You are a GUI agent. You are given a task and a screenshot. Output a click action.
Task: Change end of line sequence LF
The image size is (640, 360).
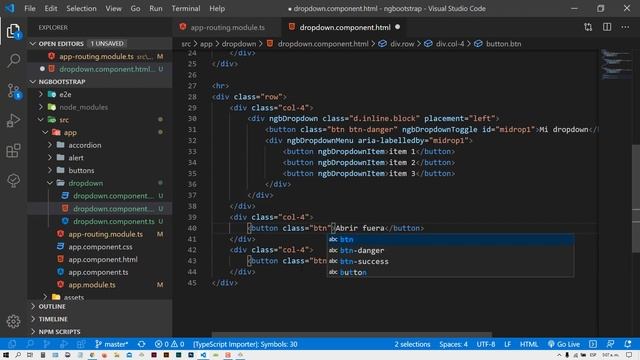click(507, 344)
